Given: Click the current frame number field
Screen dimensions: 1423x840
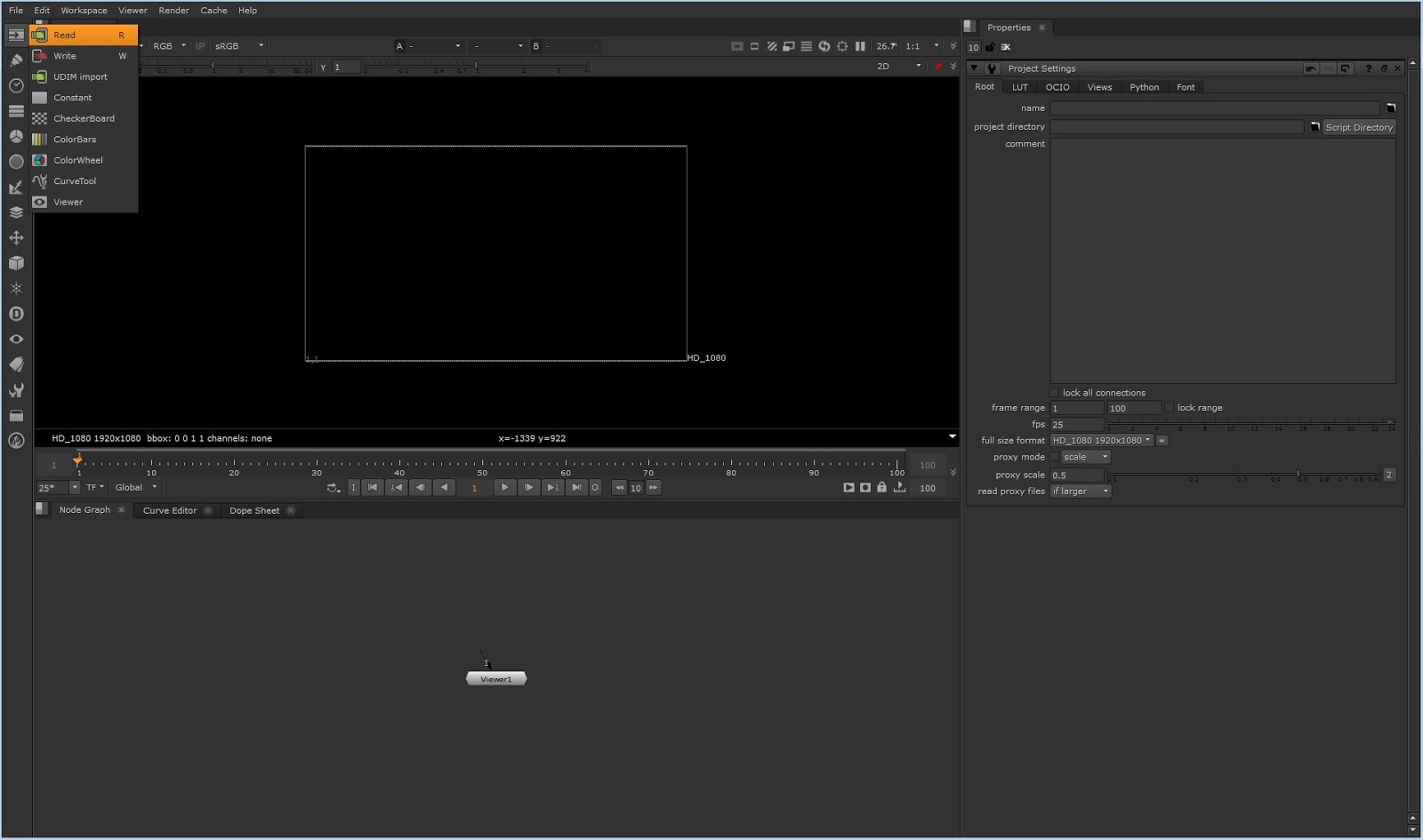Looking at the screenshot, I should click(475, 487).
